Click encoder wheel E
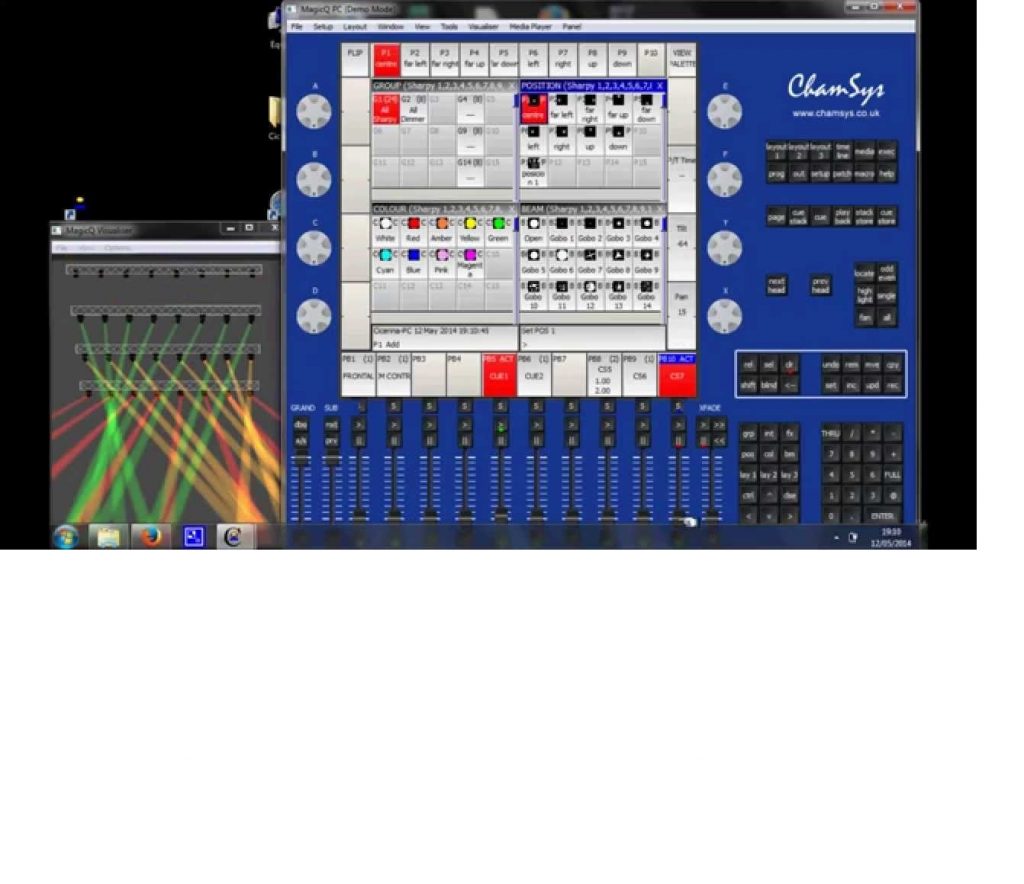 click(725, 112)
